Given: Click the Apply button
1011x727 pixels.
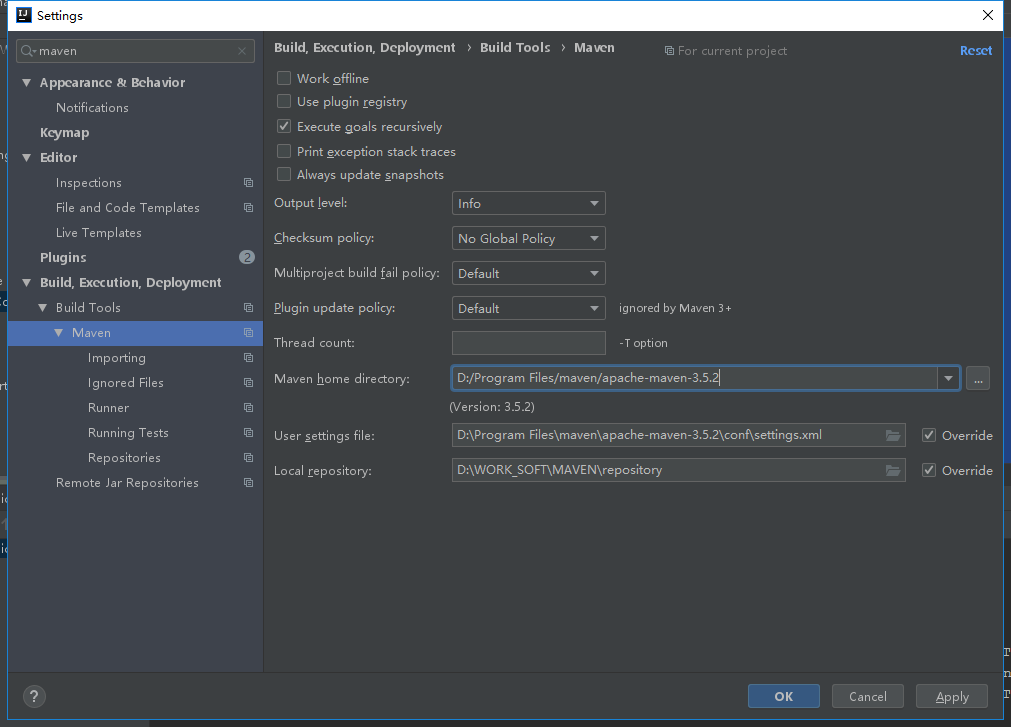Looking at the screenshot, I should 952,696.
